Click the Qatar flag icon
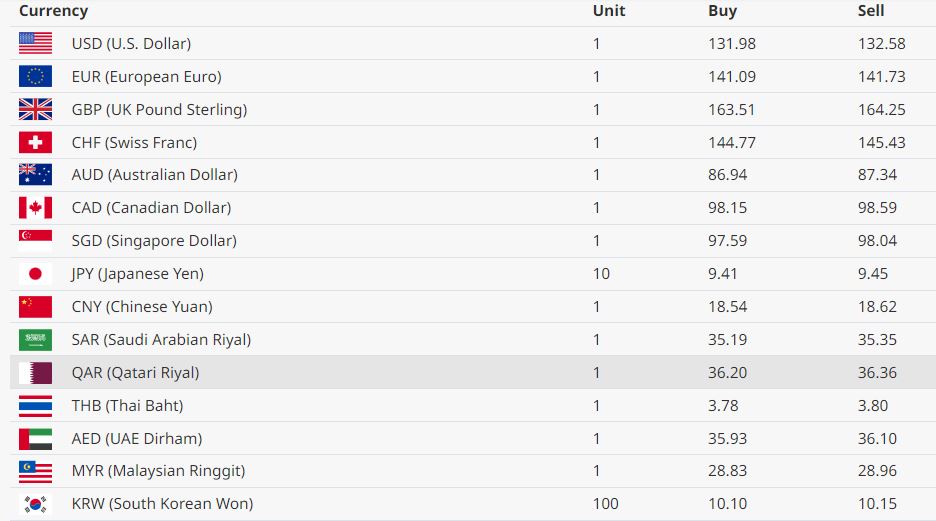 pyautogui.click(x=35, y=373)
